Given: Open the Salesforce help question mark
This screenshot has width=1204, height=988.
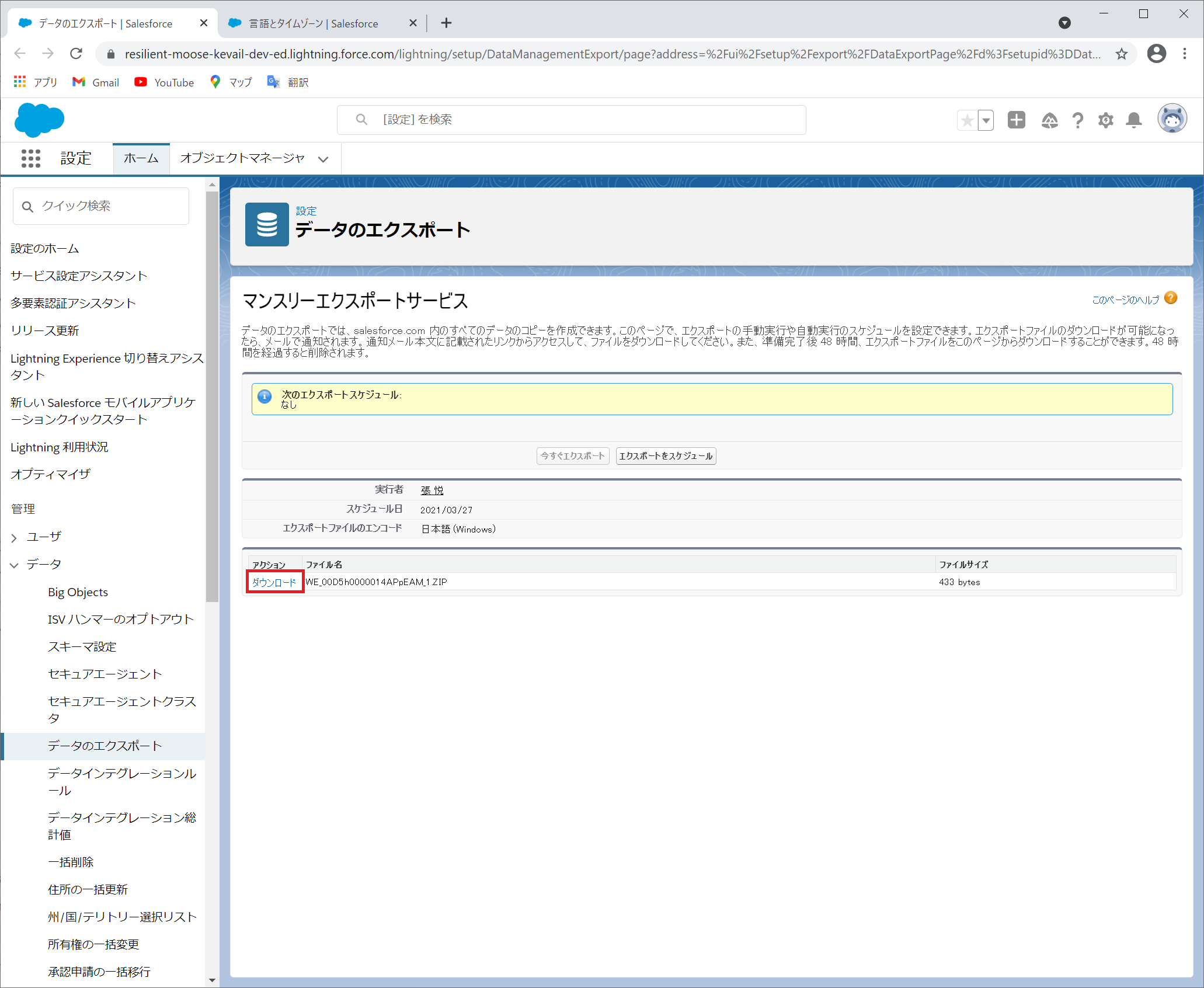Looking at the screenshot, I should [1077, 120].
